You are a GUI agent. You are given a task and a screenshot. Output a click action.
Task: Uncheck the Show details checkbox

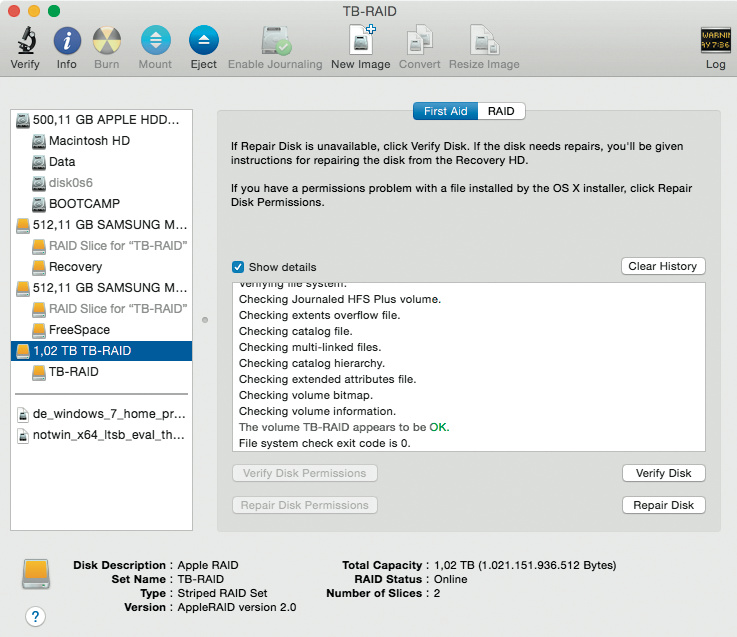click(238, 267)
